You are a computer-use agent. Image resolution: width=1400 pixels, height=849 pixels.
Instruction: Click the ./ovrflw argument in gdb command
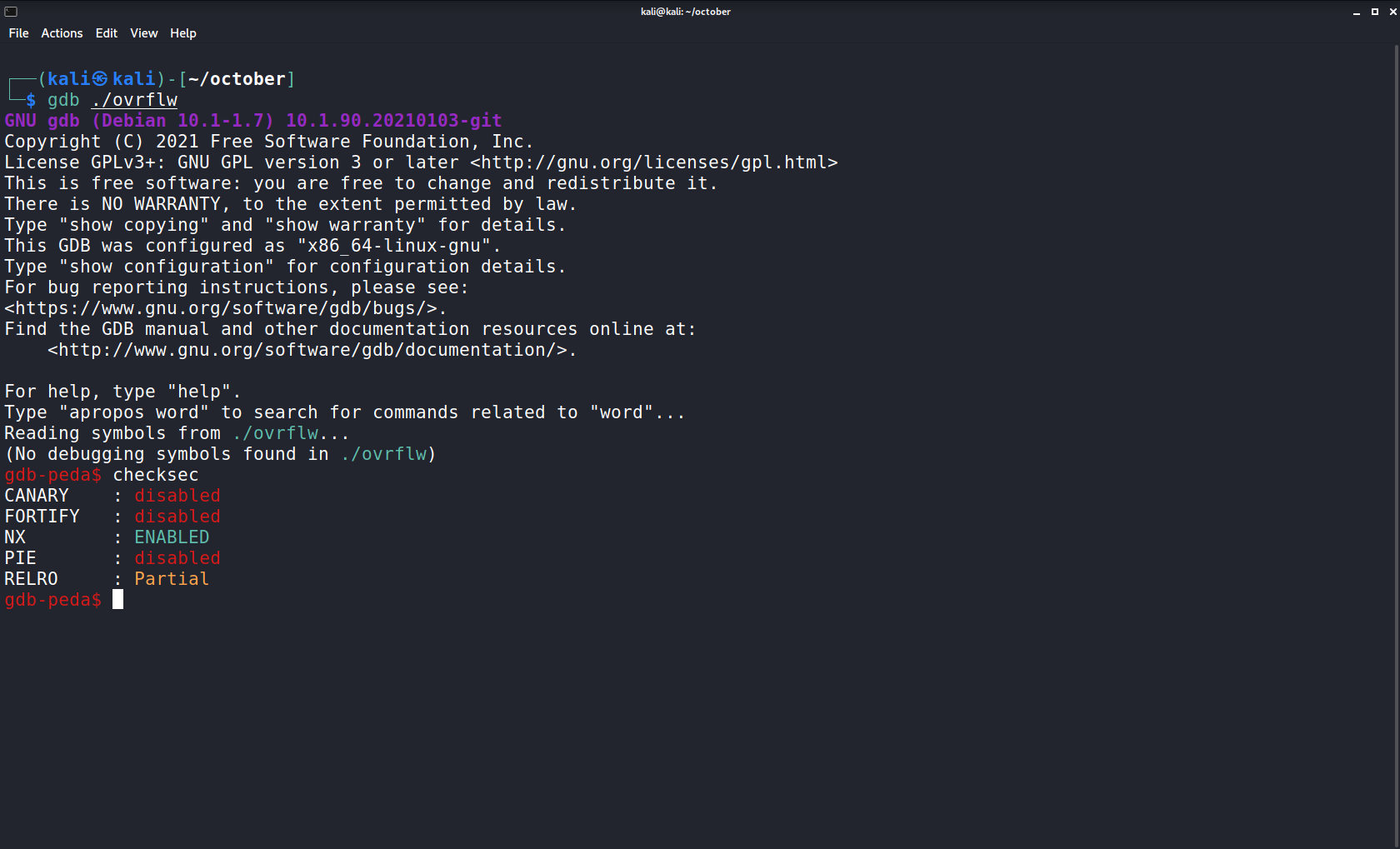[x=135, y=100]
